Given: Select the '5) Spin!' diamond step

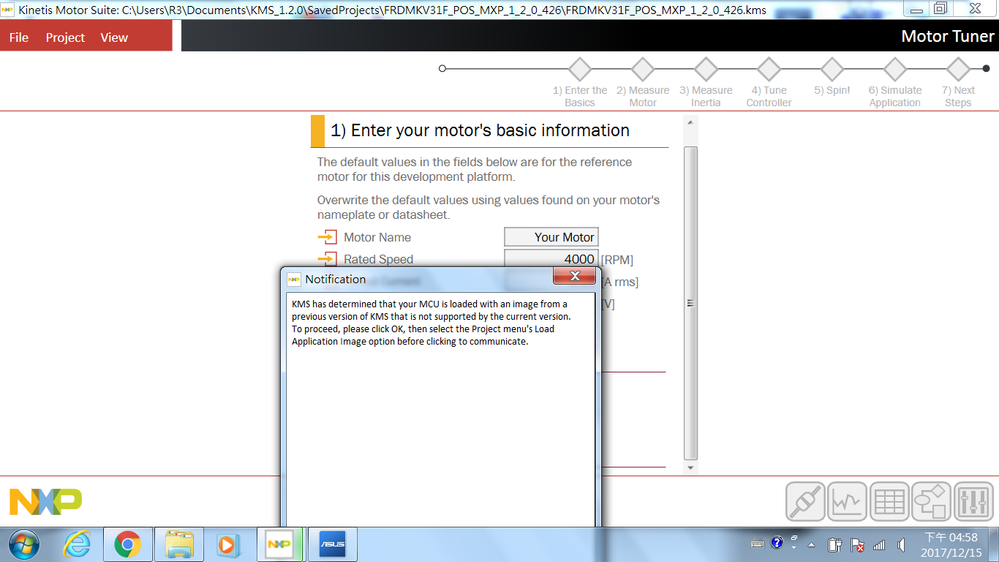Looking at the screenshot, I should tap(832, 69).
